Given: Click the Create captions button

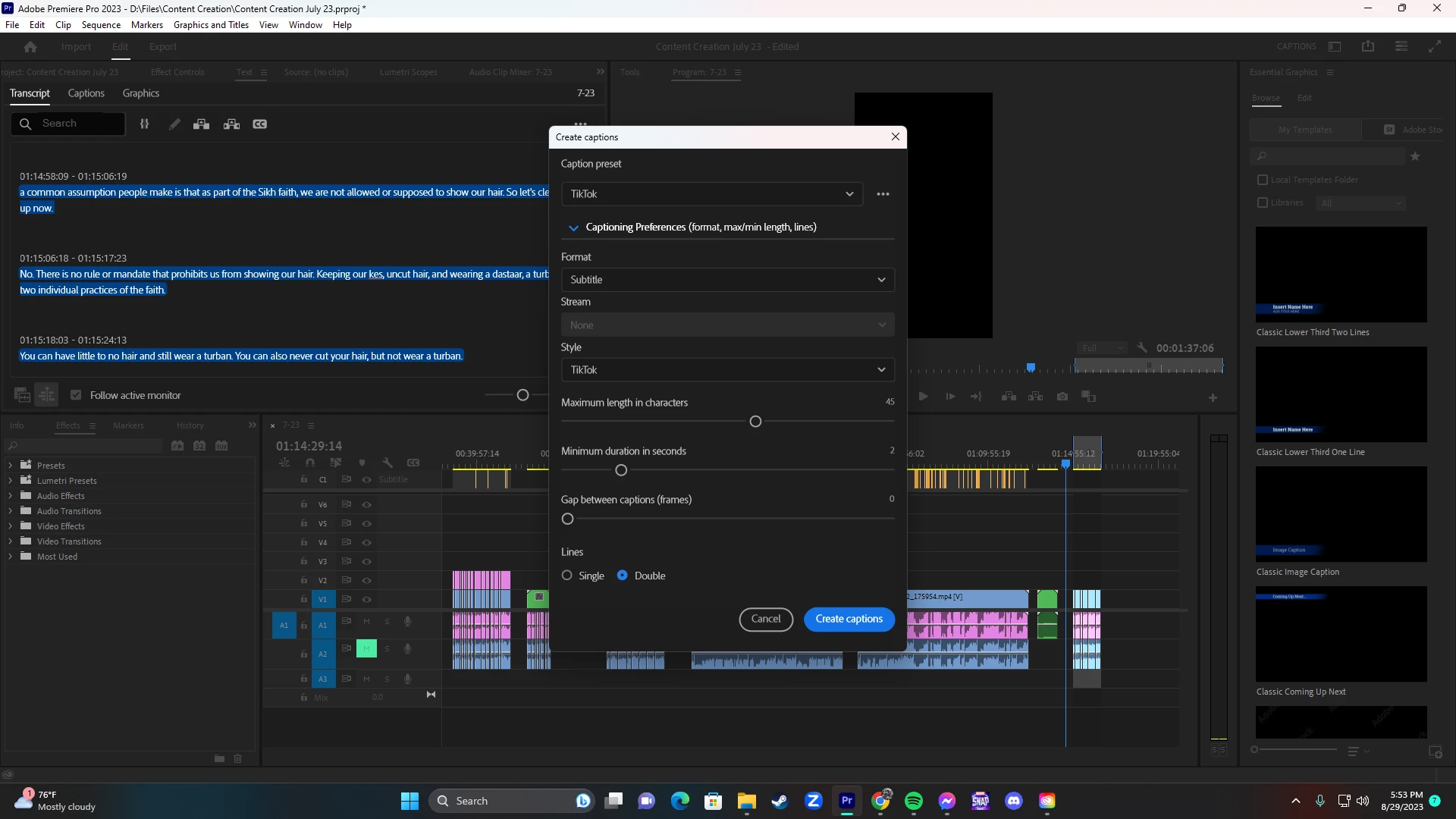Looking at the screenshot, I should [x=849, y=620].
